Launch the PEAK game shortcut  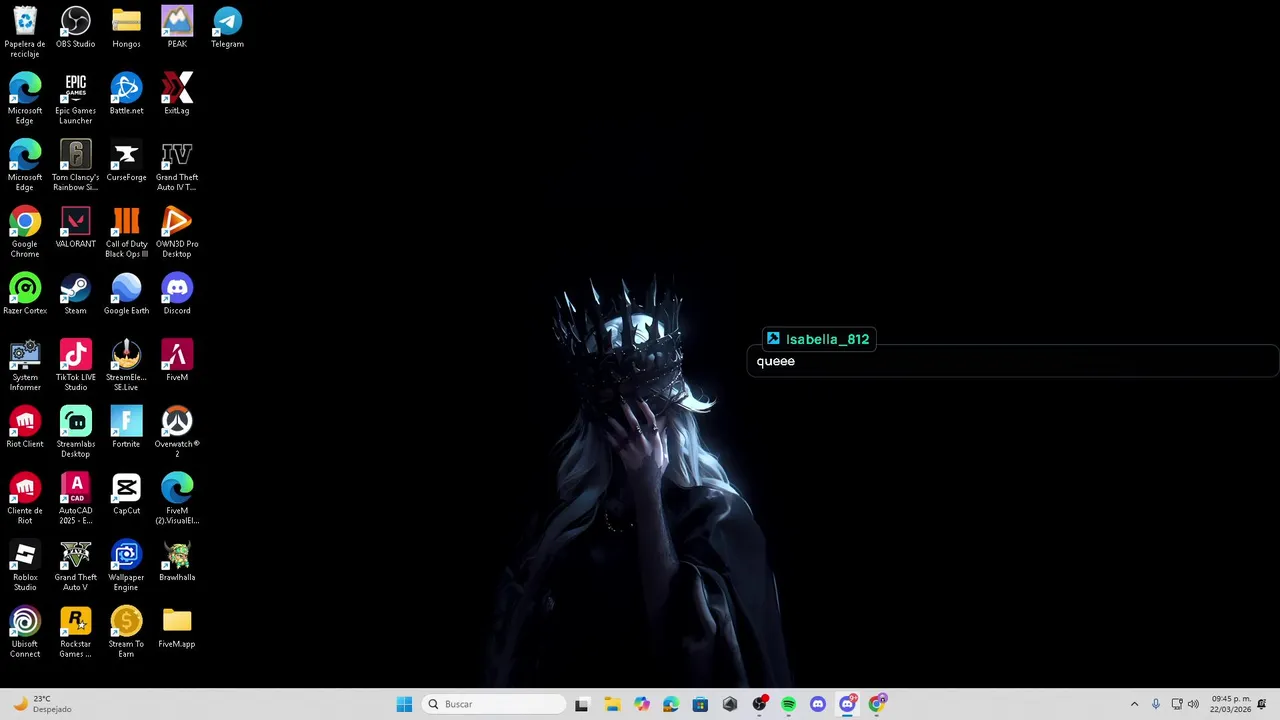177,28
